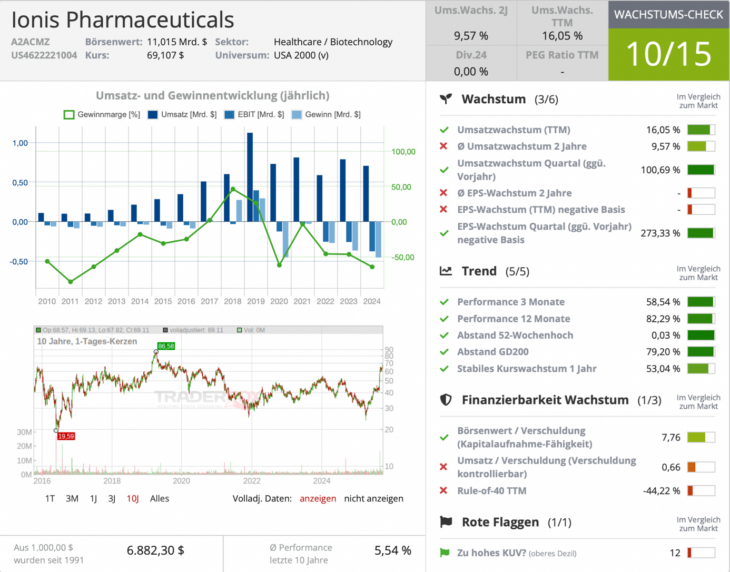Select the 10J chart time range
The height and width of the screenshot is (572, 730).
point(132,498)
